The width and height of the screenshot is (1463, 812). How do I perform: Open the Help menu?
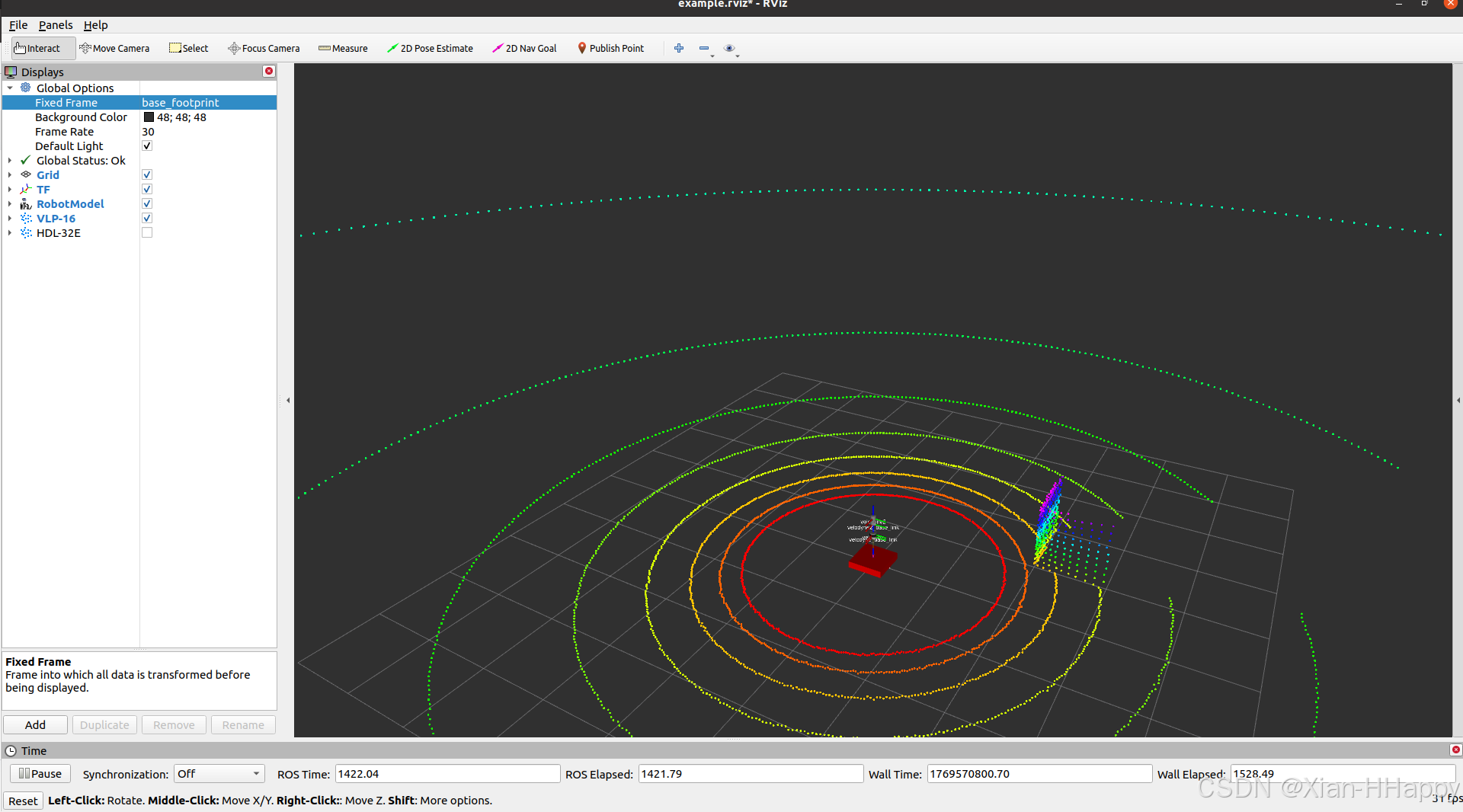pos(95,25)
